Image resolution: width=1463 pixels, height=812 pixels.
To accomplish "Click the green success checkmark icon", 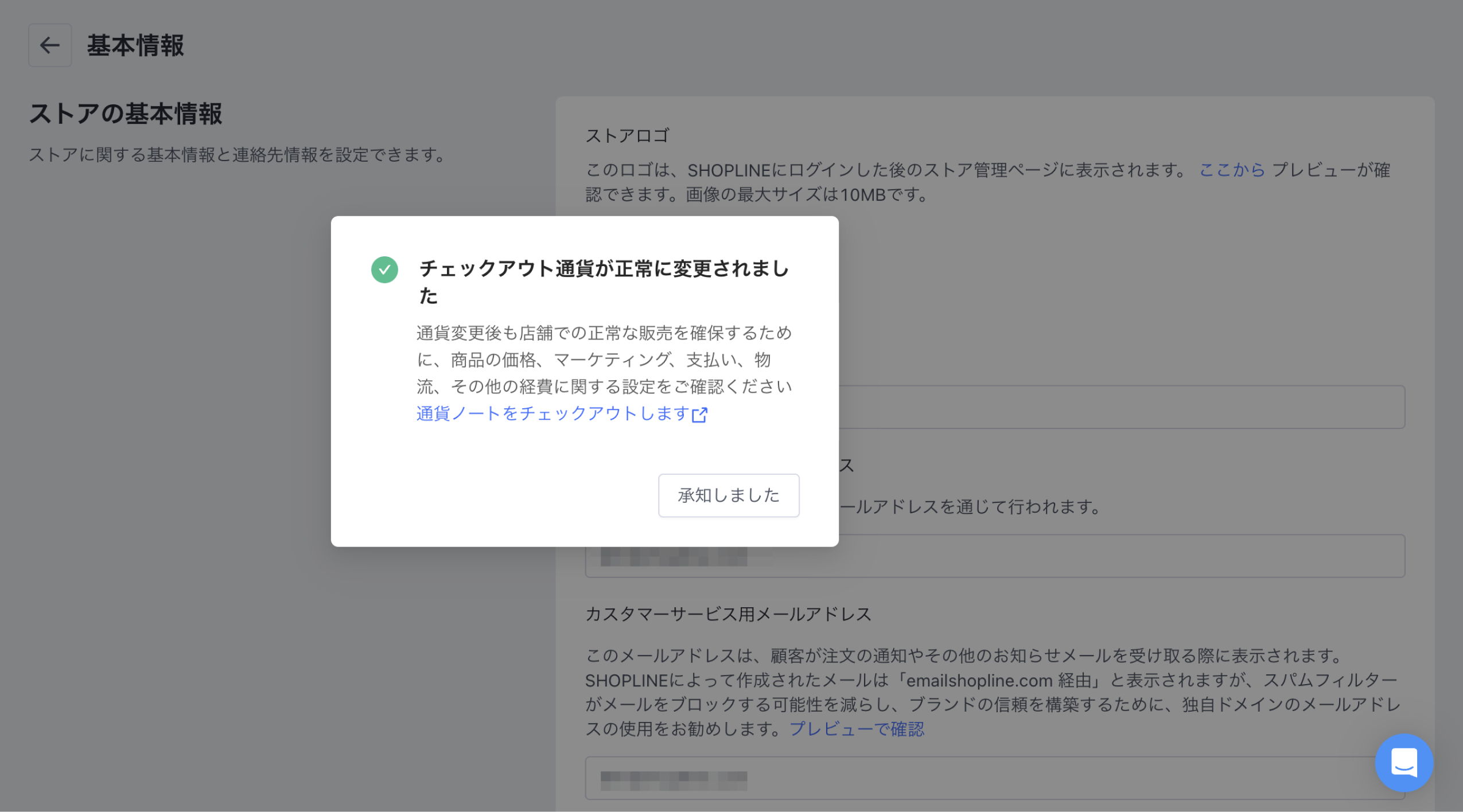I will tap(384, 270).
